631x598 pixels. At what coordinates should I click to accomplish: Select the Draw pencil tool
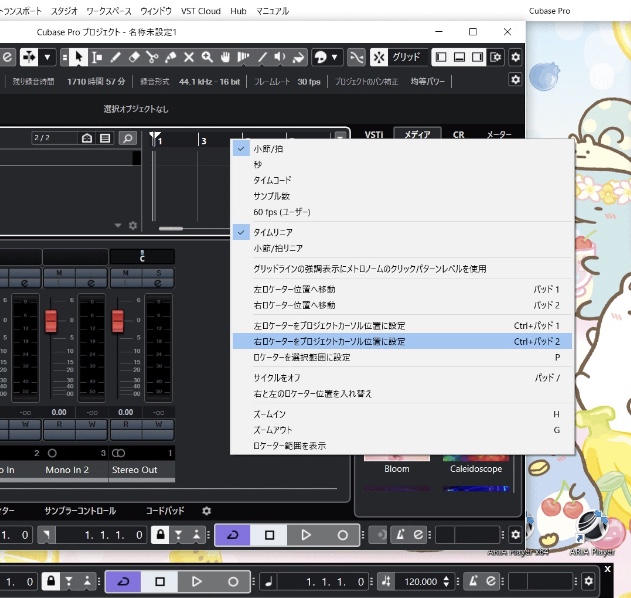(x=117, y=57)
